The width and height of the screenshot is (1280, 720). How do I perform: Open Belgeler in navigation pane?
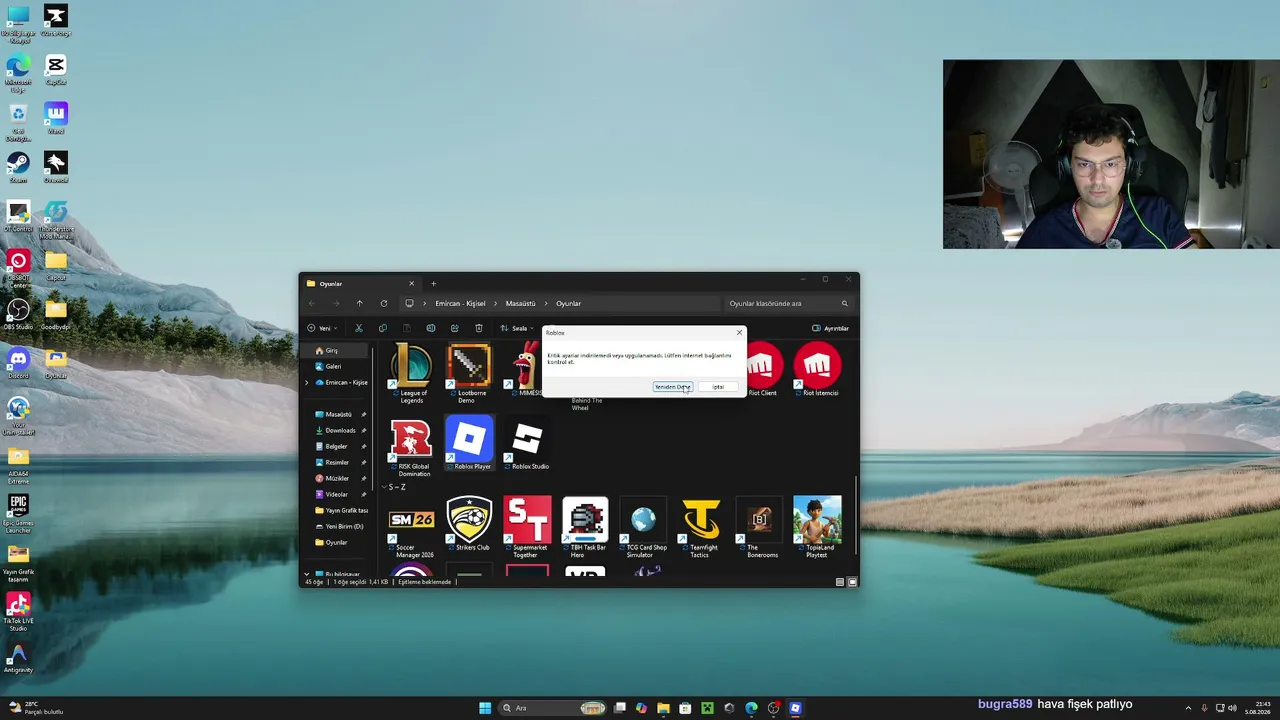[x=338, y=446]
